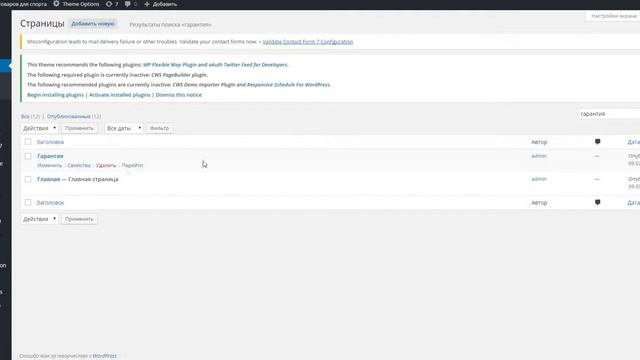This screenshot has height=360, width=640.
Task: Open Главная — Главная страница page
Action: pyautogui.click(x=78, y=179)
